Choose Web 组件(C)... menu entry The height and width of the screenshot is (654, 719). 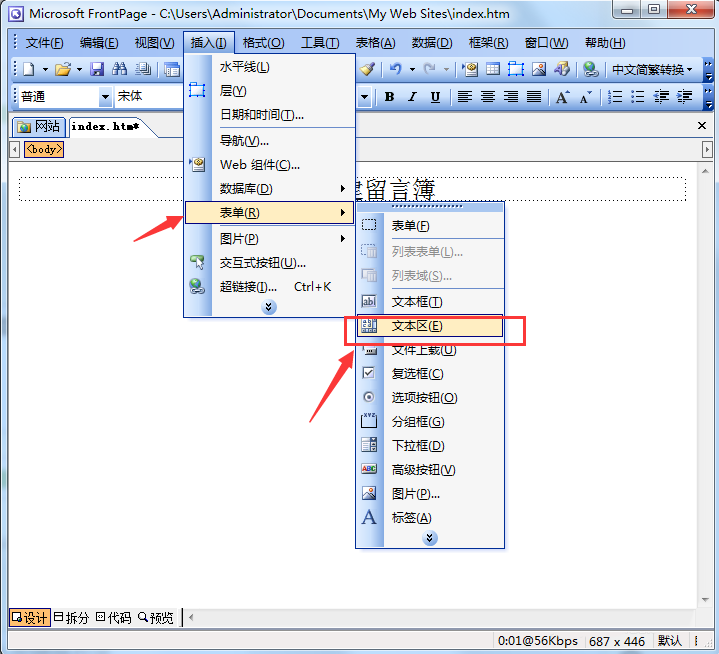270,165
